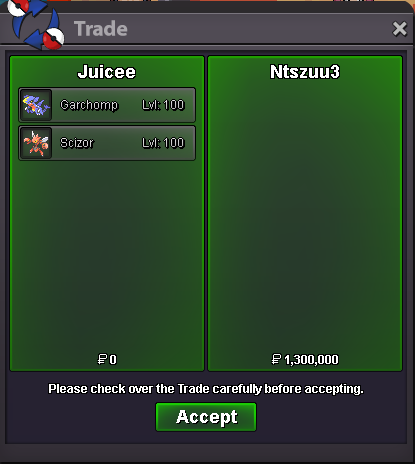Click the Scizor sprite icon
This screenshot has width=415, height=464.
pyautogui.click(x=36, y=143)
